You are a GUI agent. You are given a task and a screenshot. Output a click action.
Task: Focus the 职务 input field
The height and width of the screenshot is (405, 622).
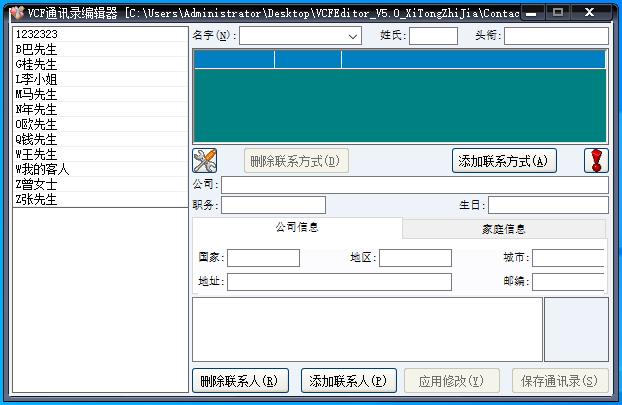273,205
